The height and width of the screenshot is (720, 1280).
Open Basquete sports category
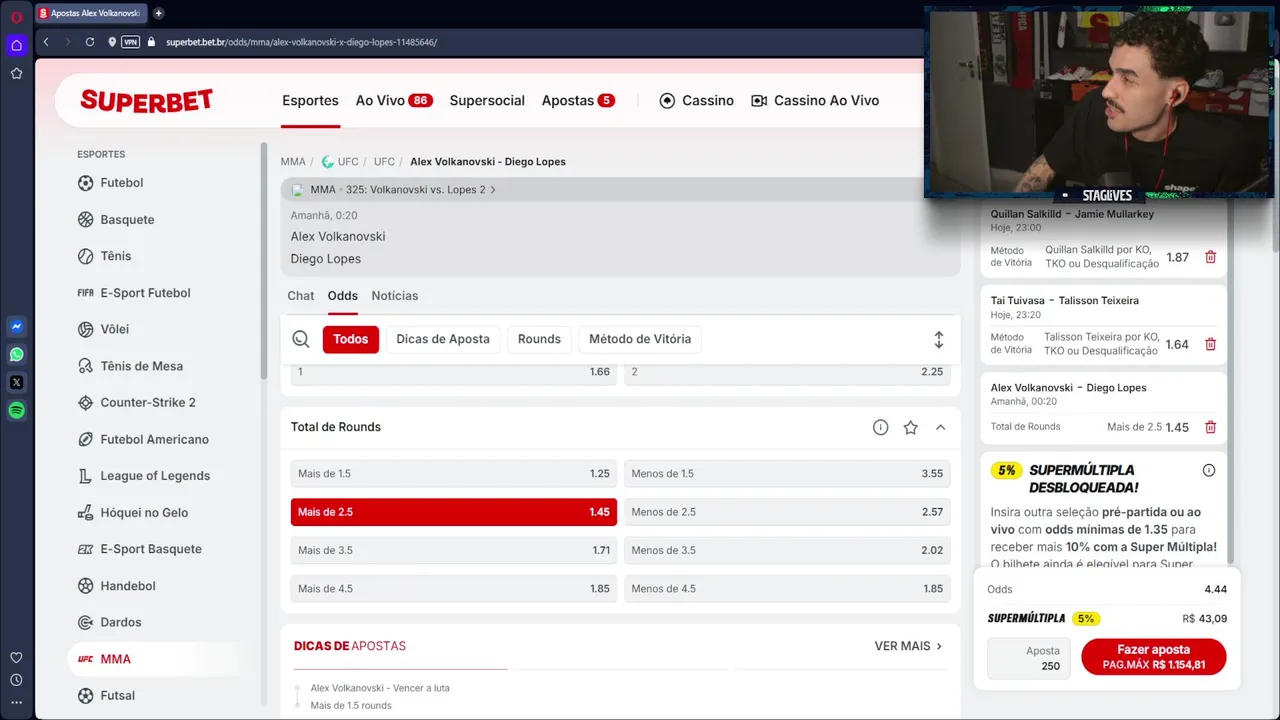pyautogui.click(x=127, y=220)
